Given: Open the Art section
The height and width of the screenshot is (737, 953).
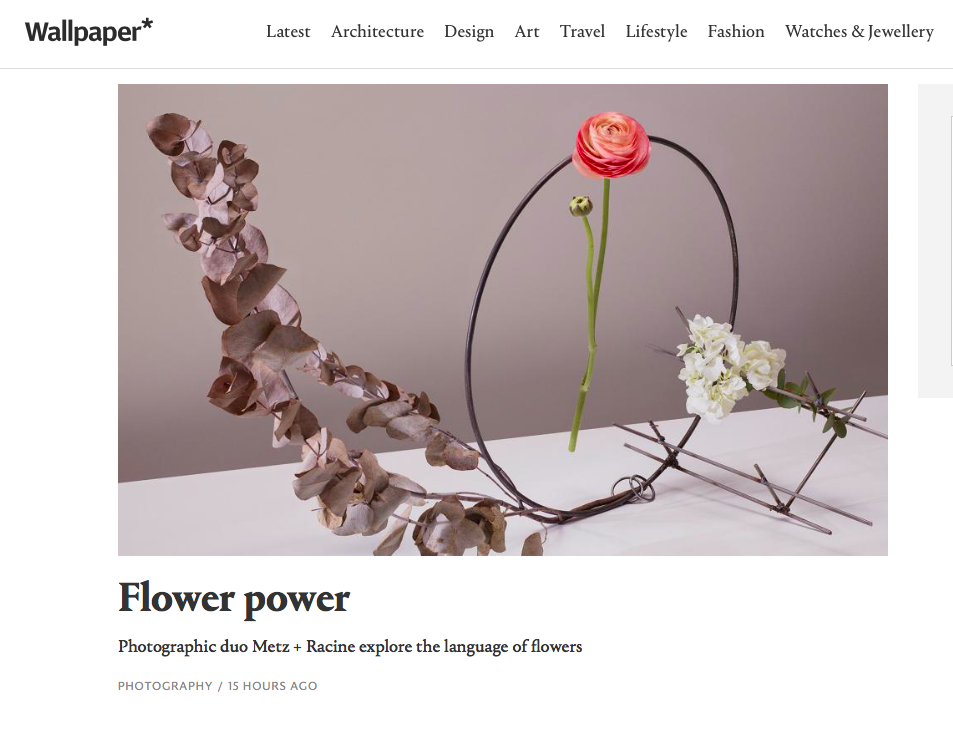Looking at the screenshot, I should tap(527, 32).
